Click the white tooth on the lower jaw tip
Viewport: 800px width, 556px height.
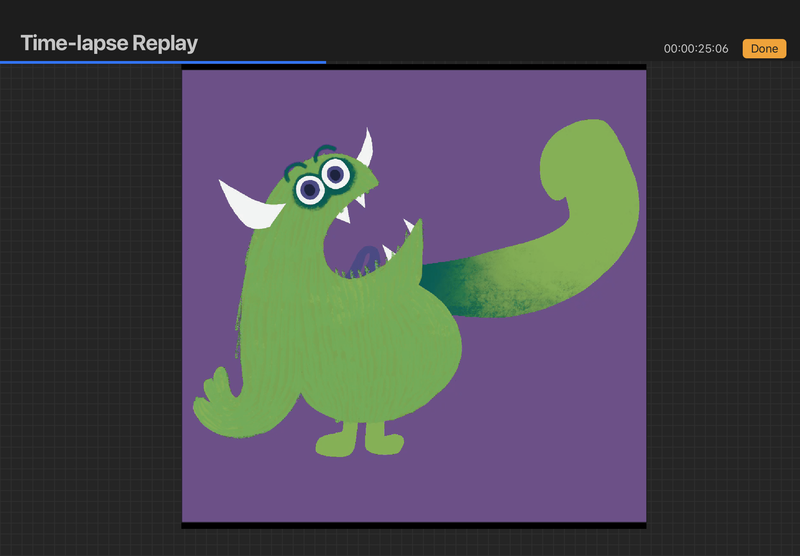[x=408, y=226]
